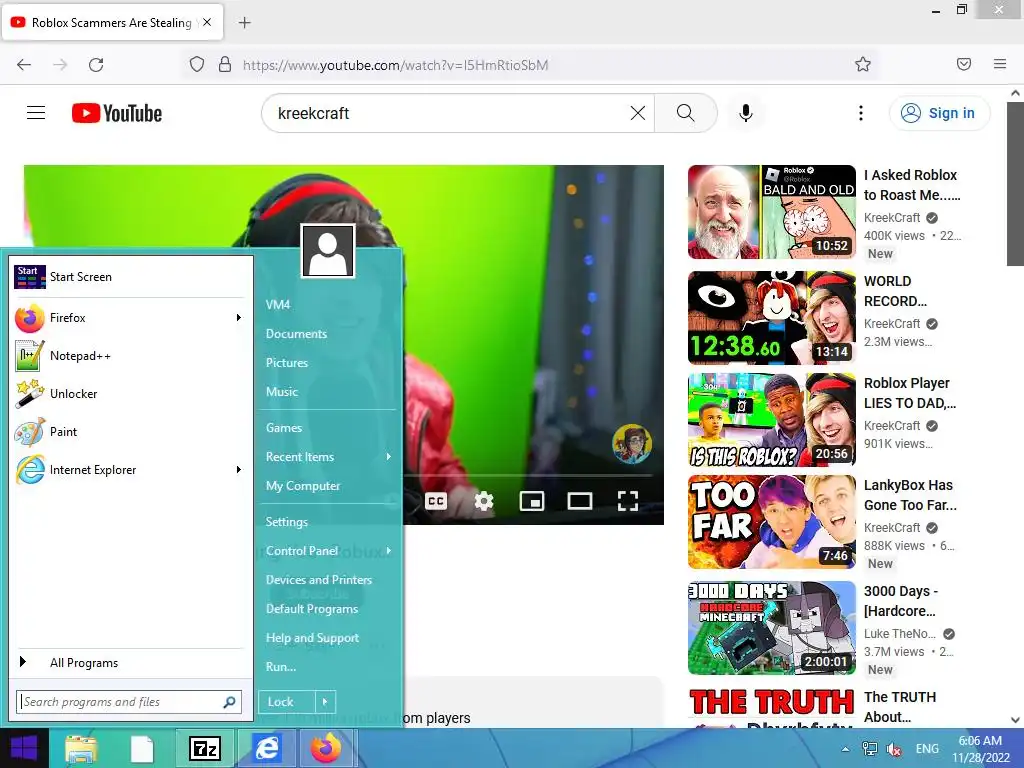Open Luke TheNotable channel name
1024x768 pixels.
[x=900, y=633]
